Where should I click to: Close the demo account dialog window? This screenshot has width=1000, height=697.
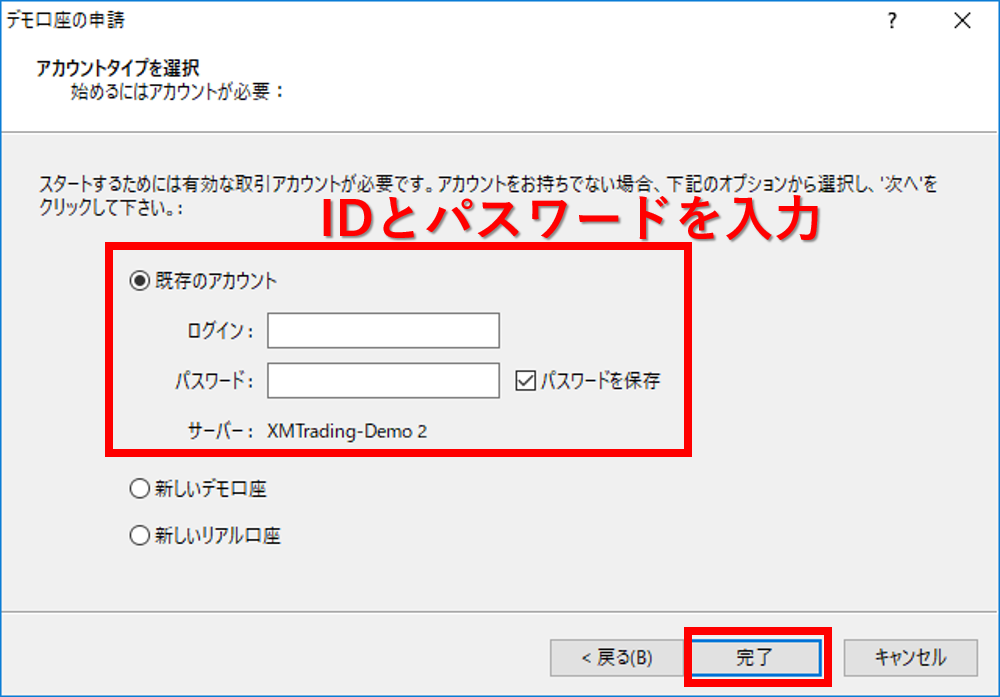(962, 21)
